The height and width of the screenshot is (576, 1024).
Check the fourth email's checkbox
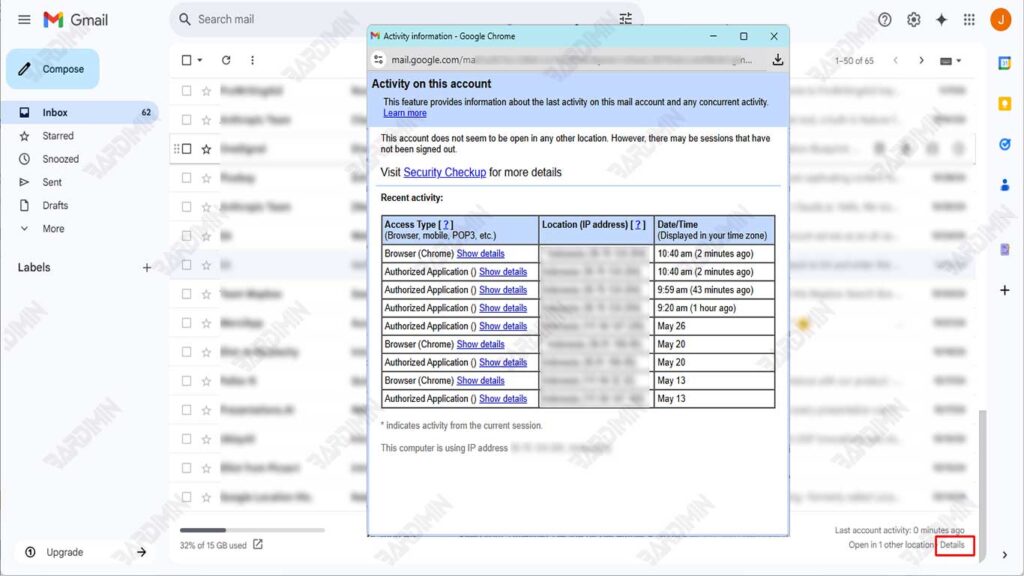187,178
